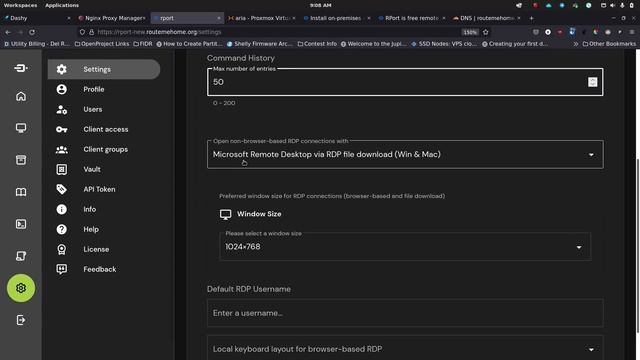Bookmark this page with the star icon
This screenshot has width=640, height=360.
pos(486,32)
